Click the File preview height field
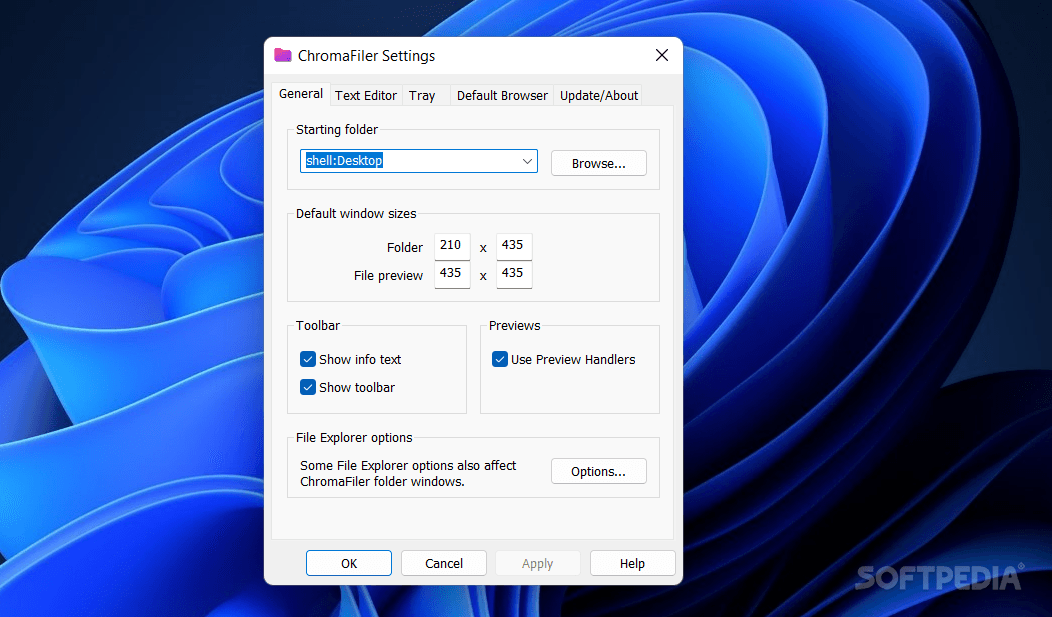The height and width of the screenshot is (617, 1052). tap(514, 274)
